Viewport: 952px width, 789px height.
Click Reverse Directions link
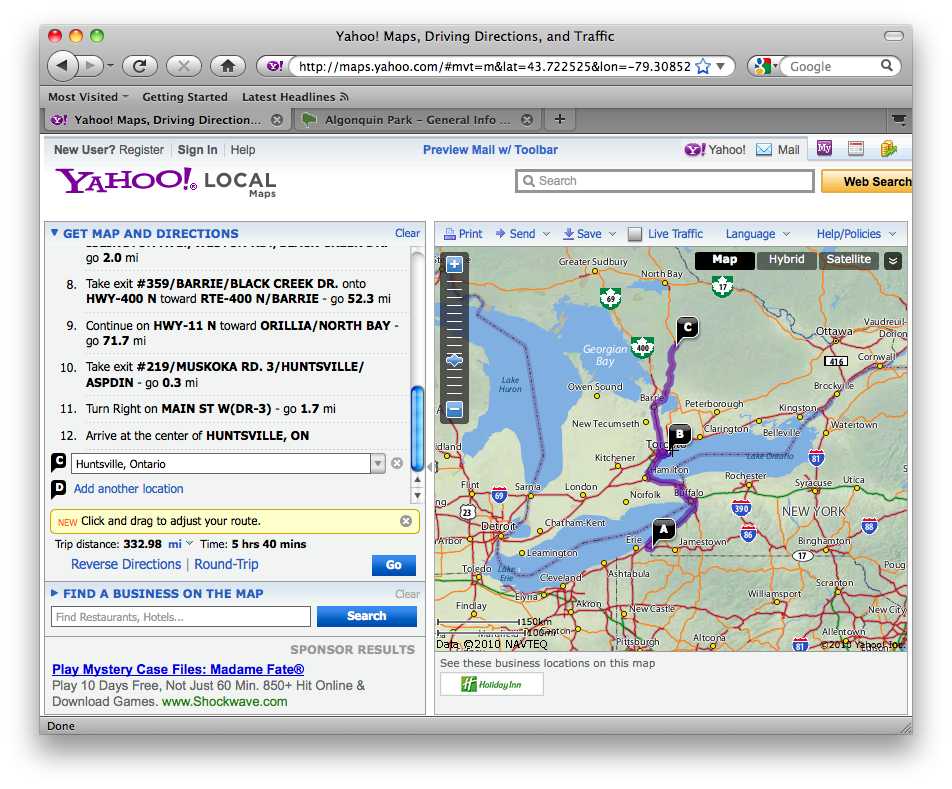(x=126, y=564)
